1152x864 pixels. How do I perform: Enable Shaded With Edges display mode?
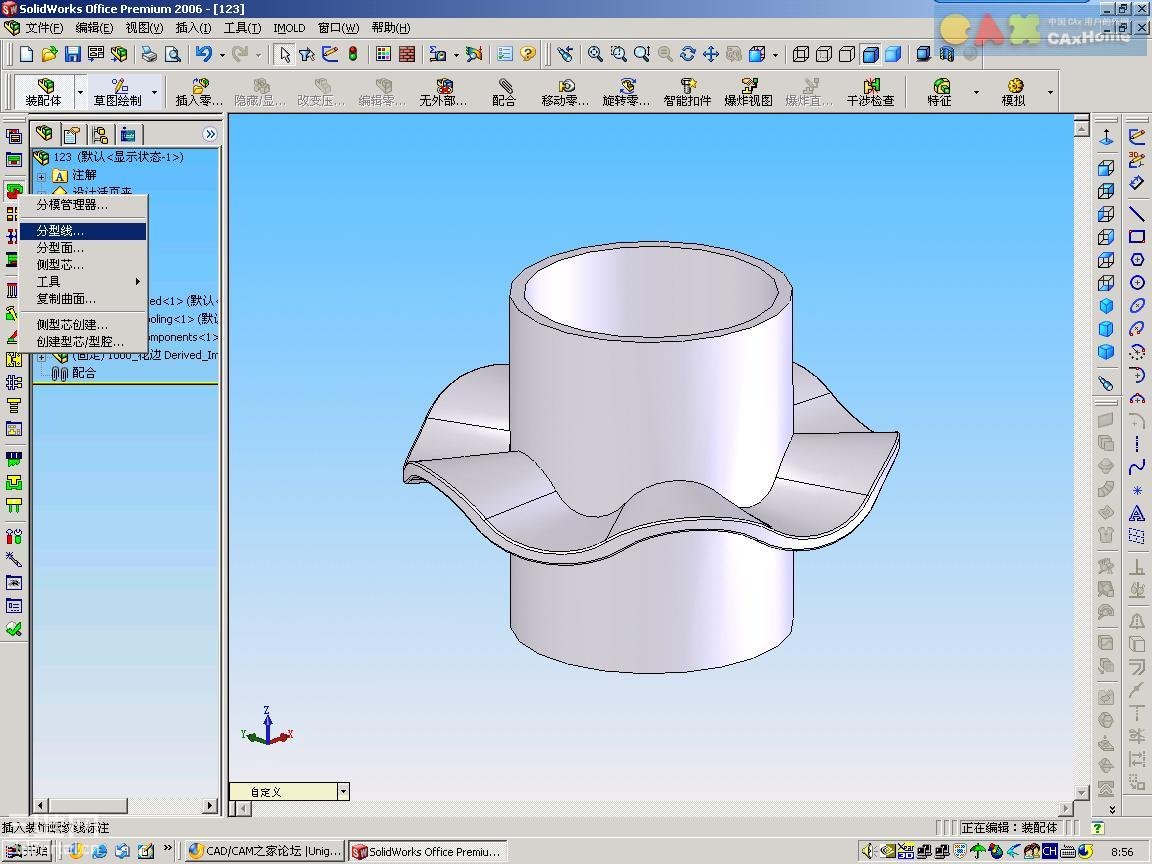[x=870, y=54]
